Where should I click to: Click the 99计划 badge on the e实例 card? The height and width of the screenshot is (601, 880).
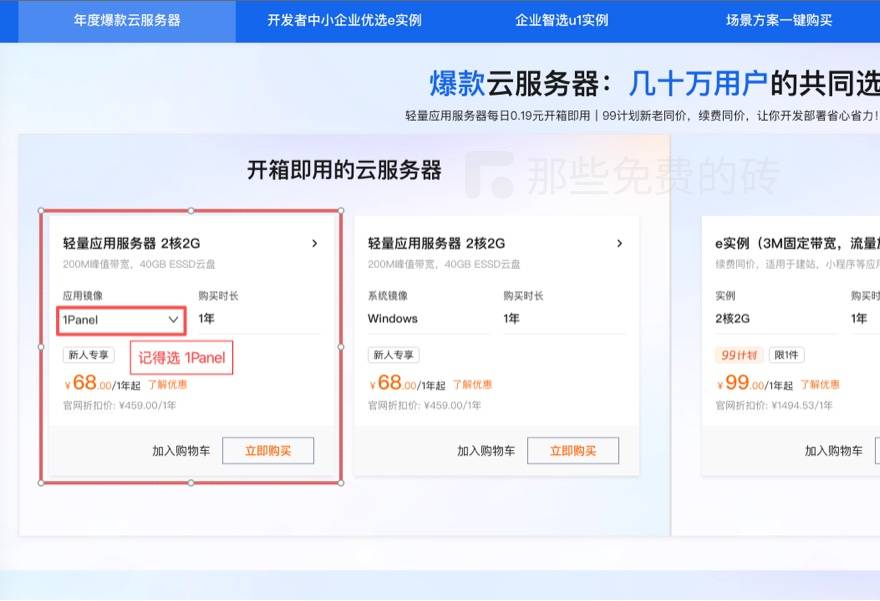click(x=740, y=355)
